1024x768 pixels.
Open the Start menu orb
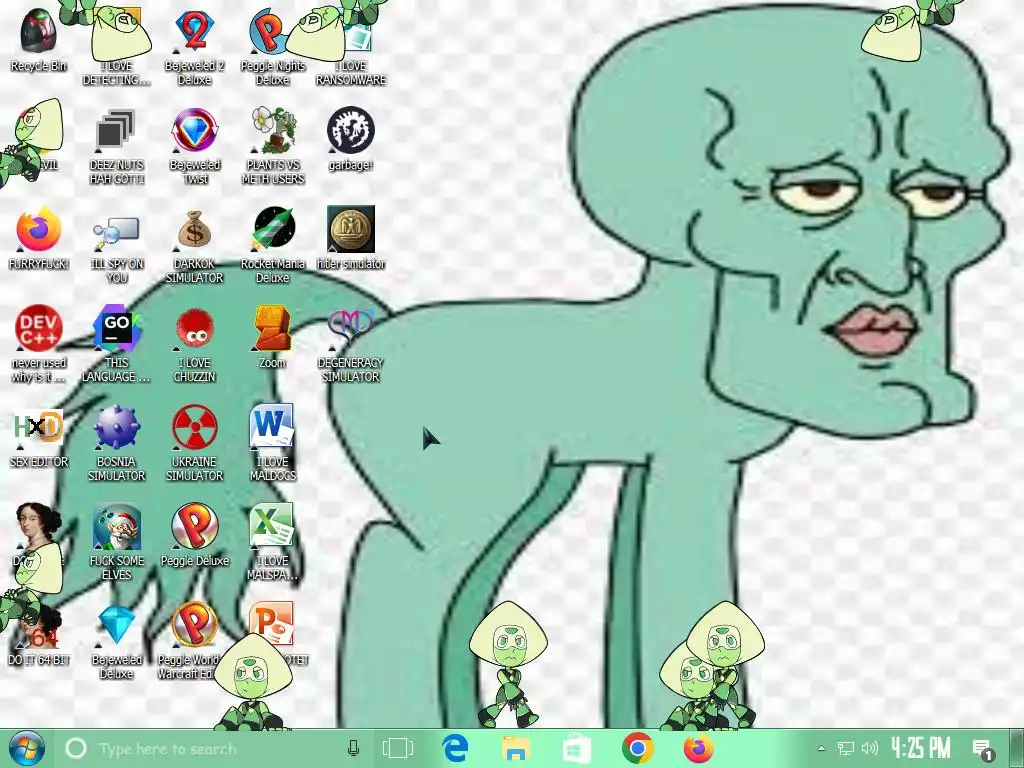tap(25, 748)
